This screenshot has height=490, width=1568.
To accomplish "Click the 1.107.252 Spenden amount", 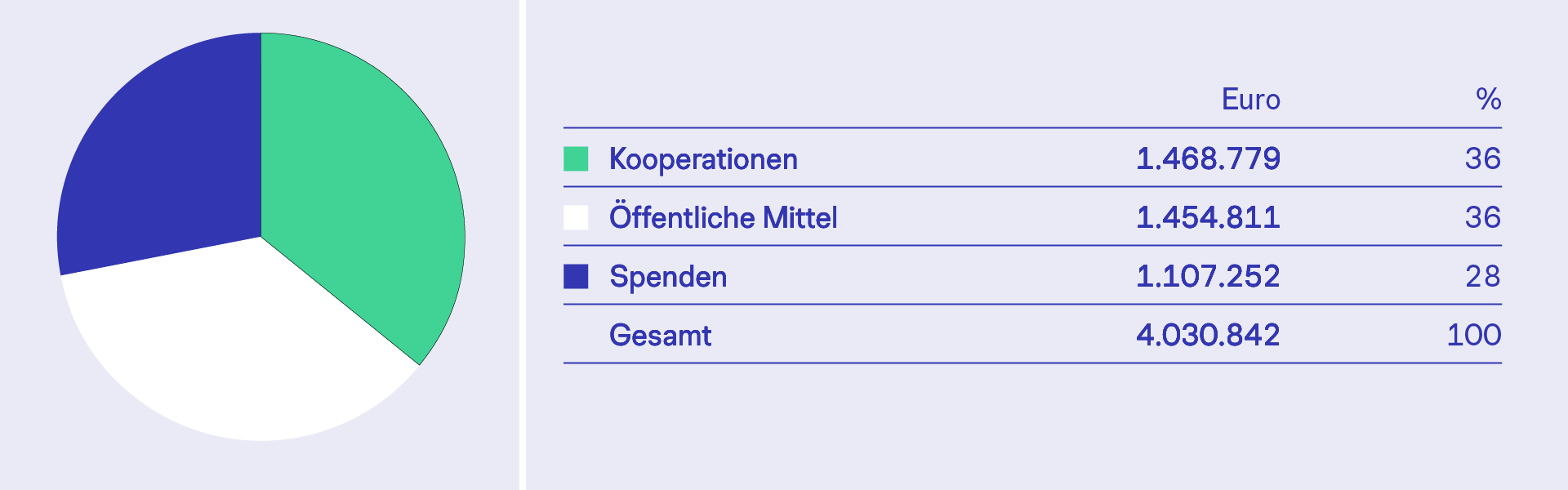I will pyautogui.click(x=1208, y=277).
